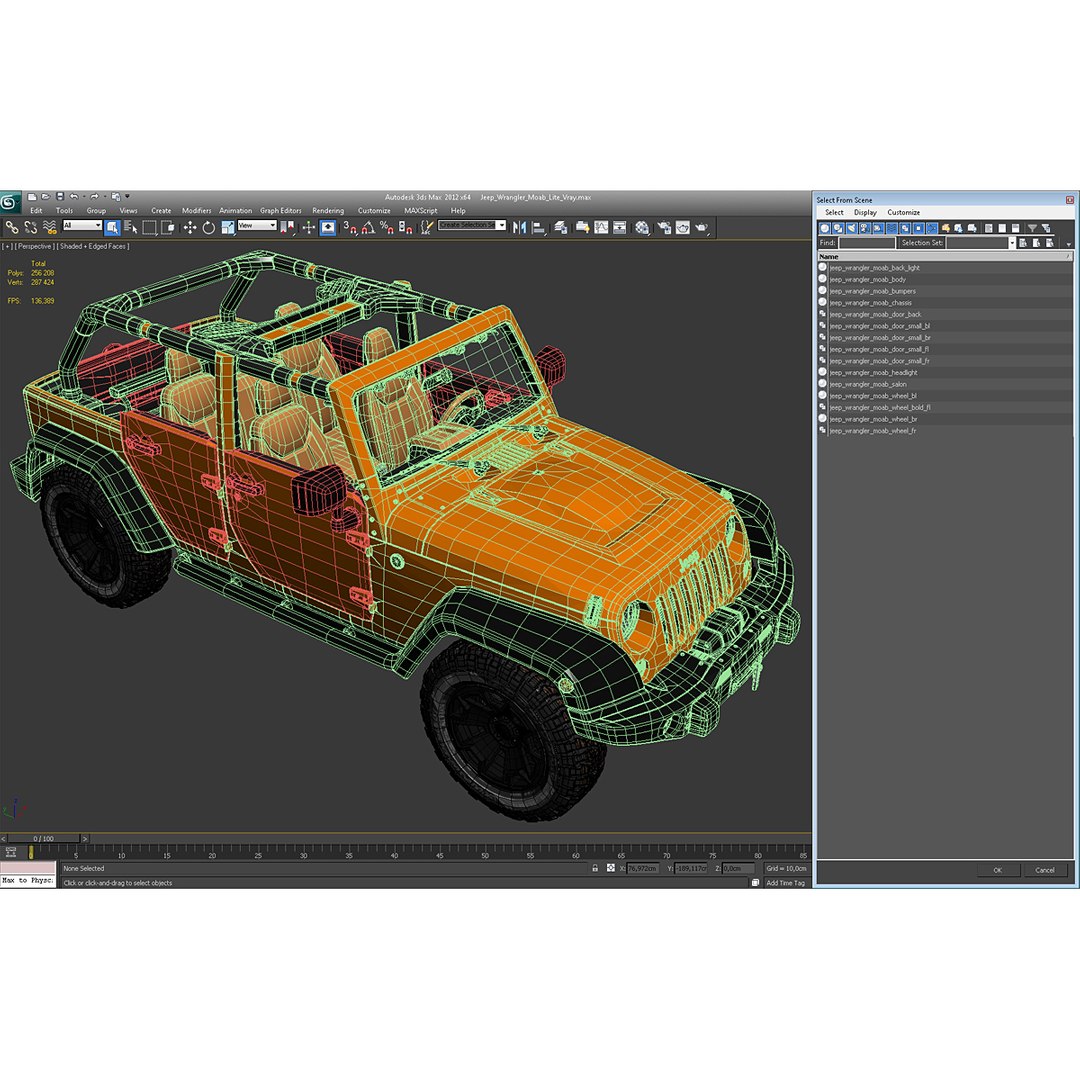Open the Material Editor

point(642,227)
